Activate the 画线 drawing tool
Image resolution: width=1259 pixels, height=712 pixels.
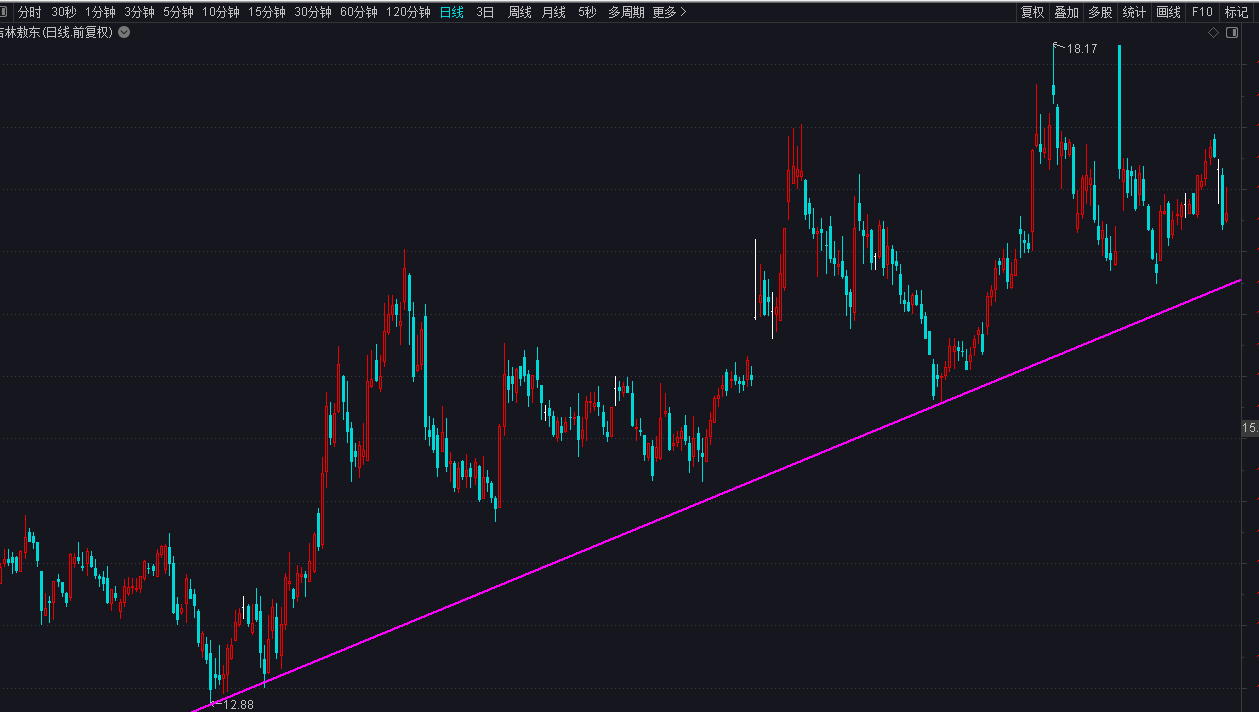(1168, 12)
